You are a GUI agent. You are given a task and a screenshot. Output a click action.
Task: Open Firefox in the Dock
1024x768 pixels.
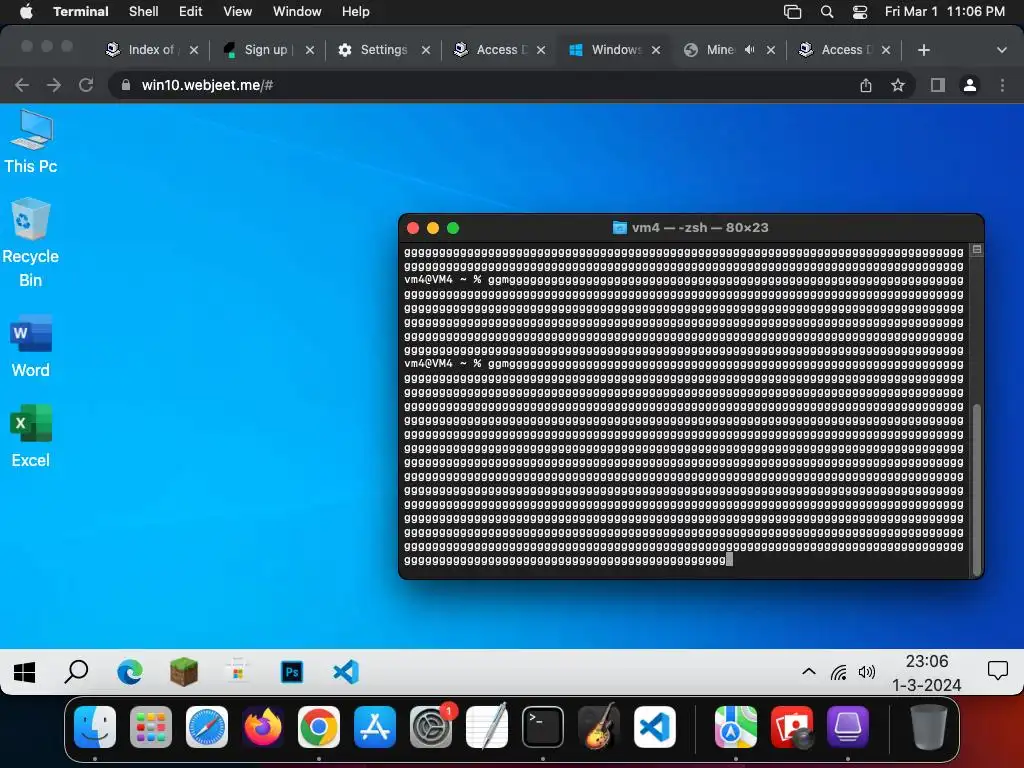(263, 727)
